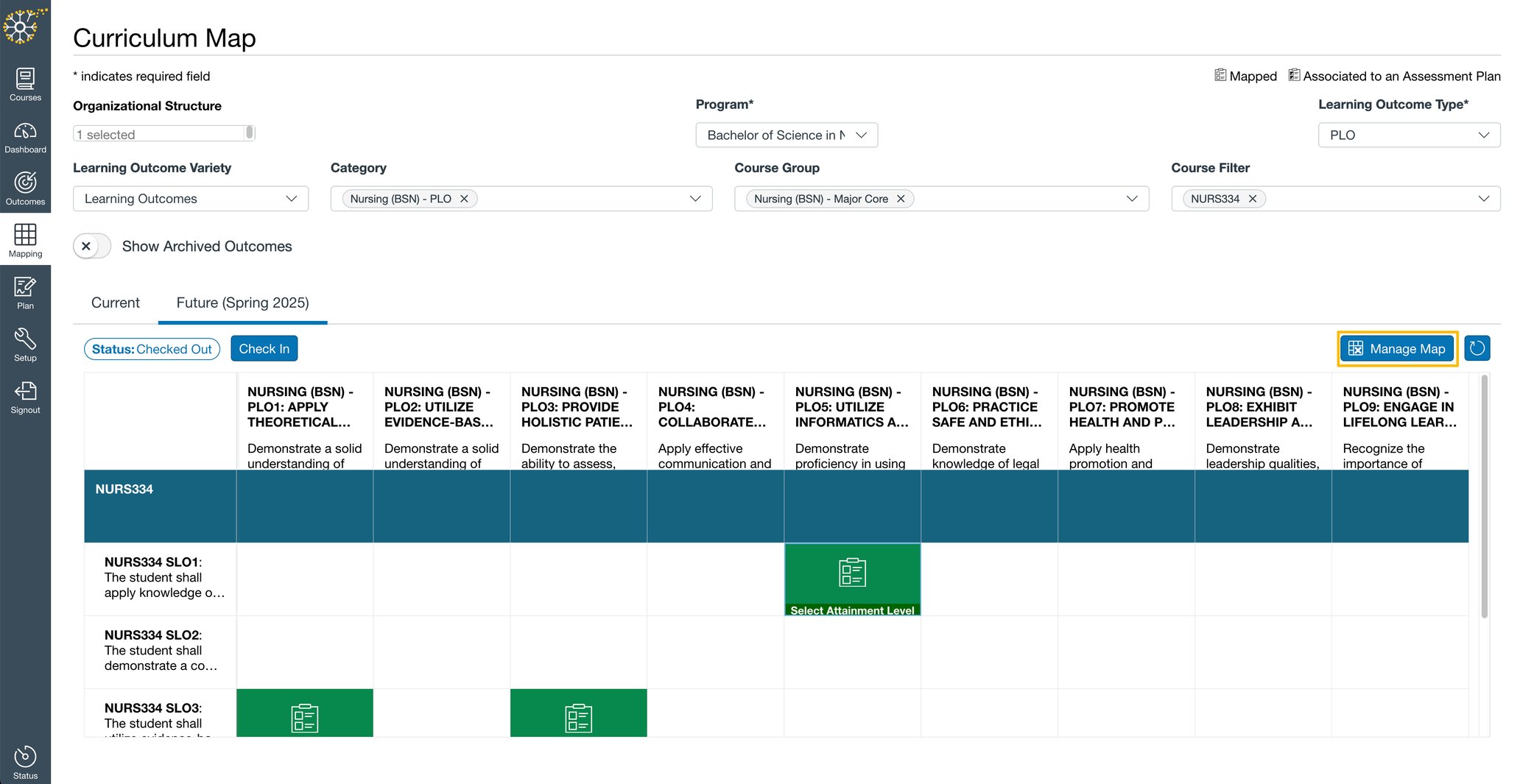Open Manage Map
The image size is (1520, 784).
1396,348
